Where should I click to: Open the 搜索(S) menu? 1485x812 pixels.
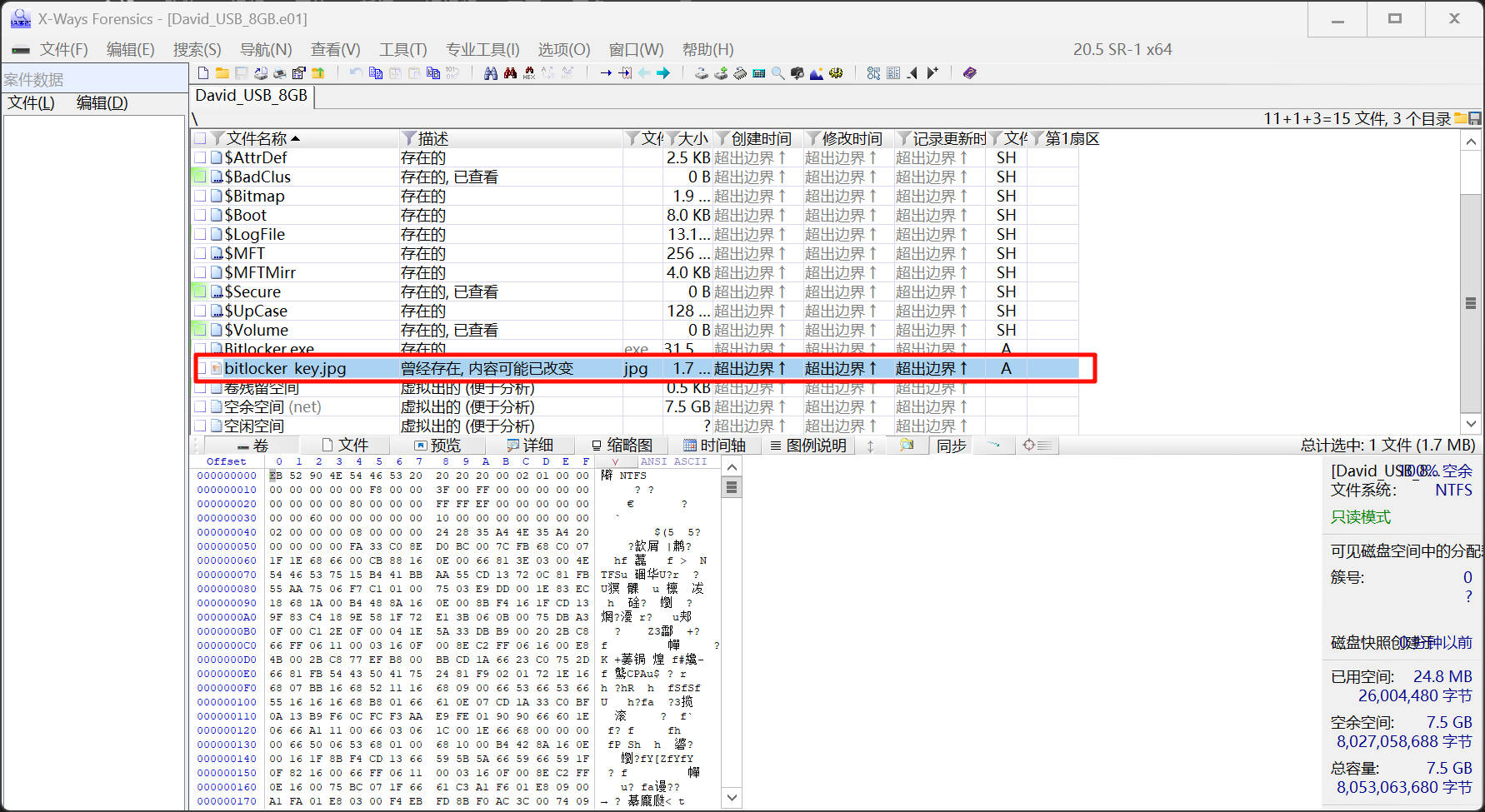(x=197, y=50)
